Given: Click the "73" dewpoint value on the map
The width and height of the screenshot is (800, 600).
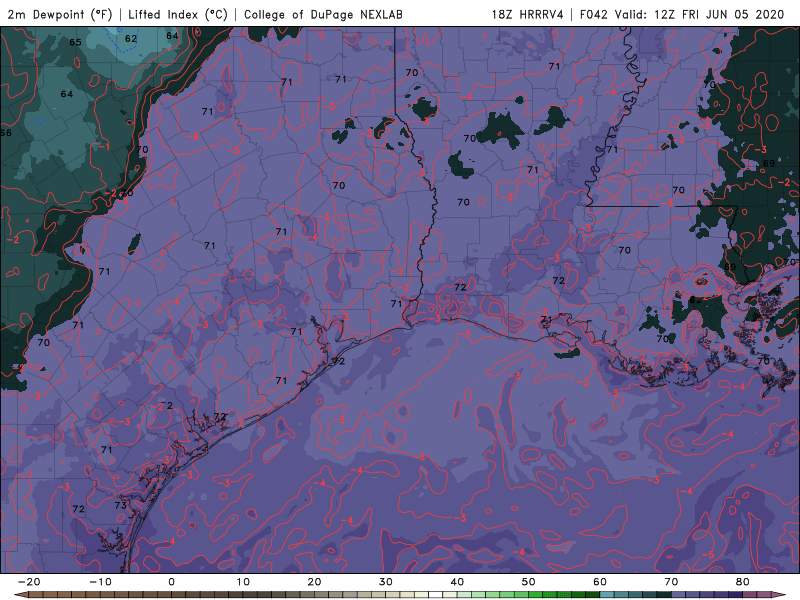Looking at the screenshot, I should point(120,505).
